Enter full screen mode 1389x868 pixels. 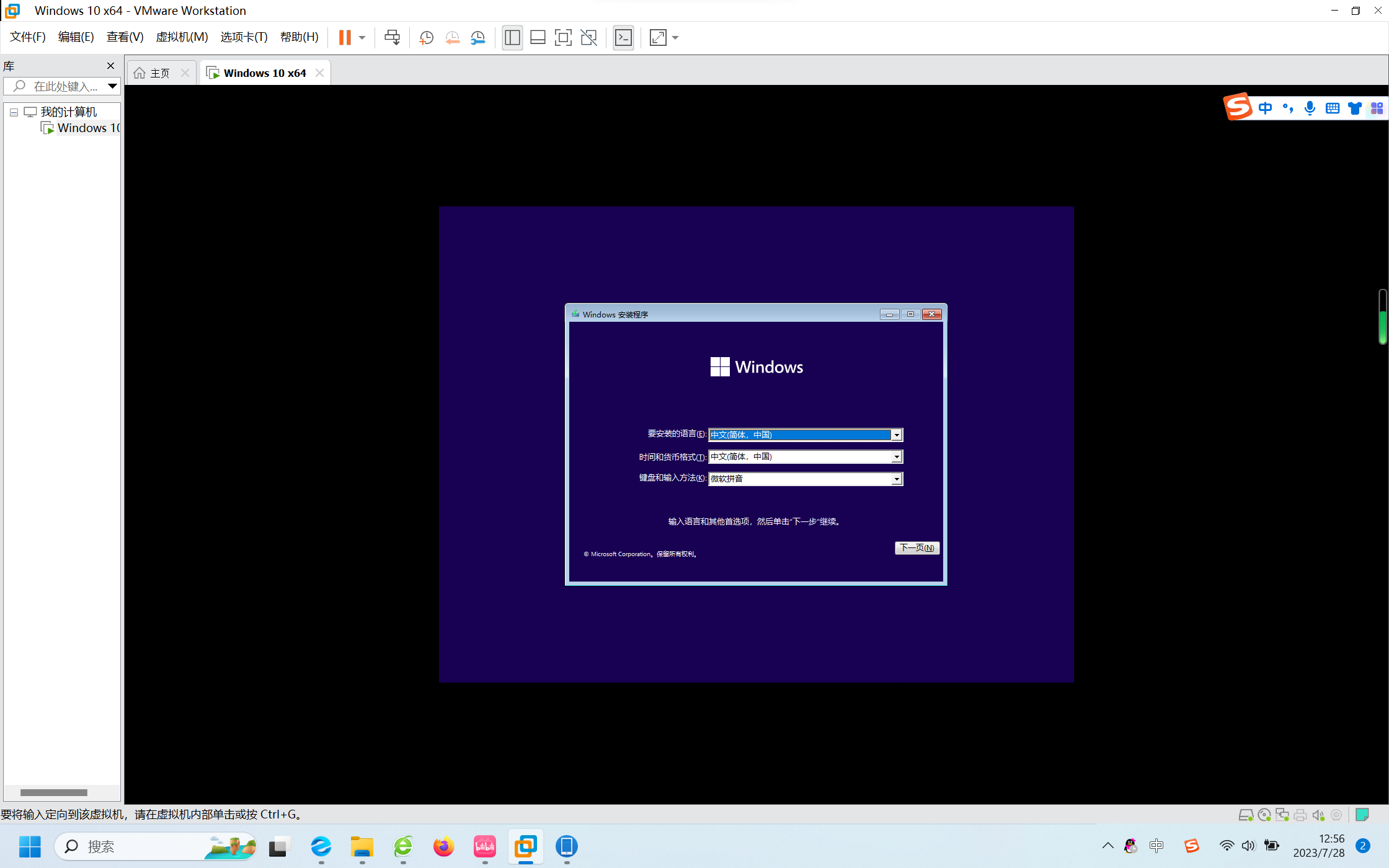pyautogui.click(x=562, y=38)
